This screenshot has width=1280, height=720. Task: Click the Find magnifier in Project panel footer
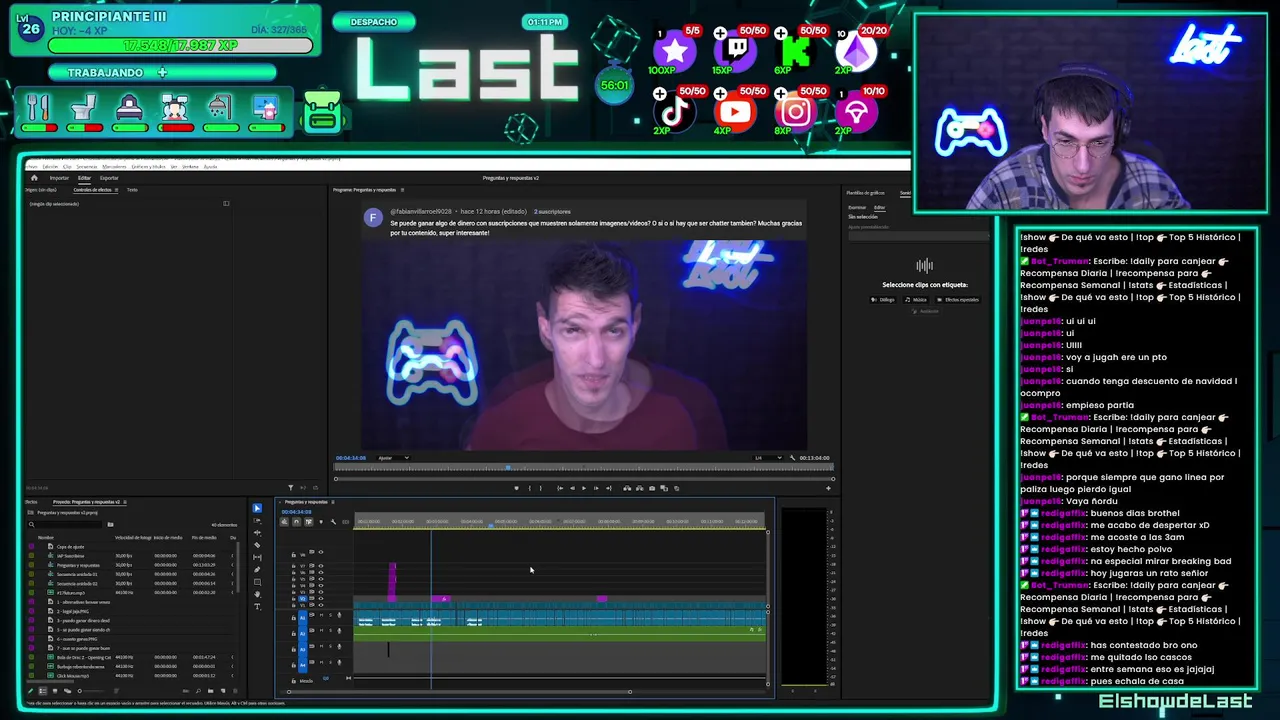pos(198,691)
